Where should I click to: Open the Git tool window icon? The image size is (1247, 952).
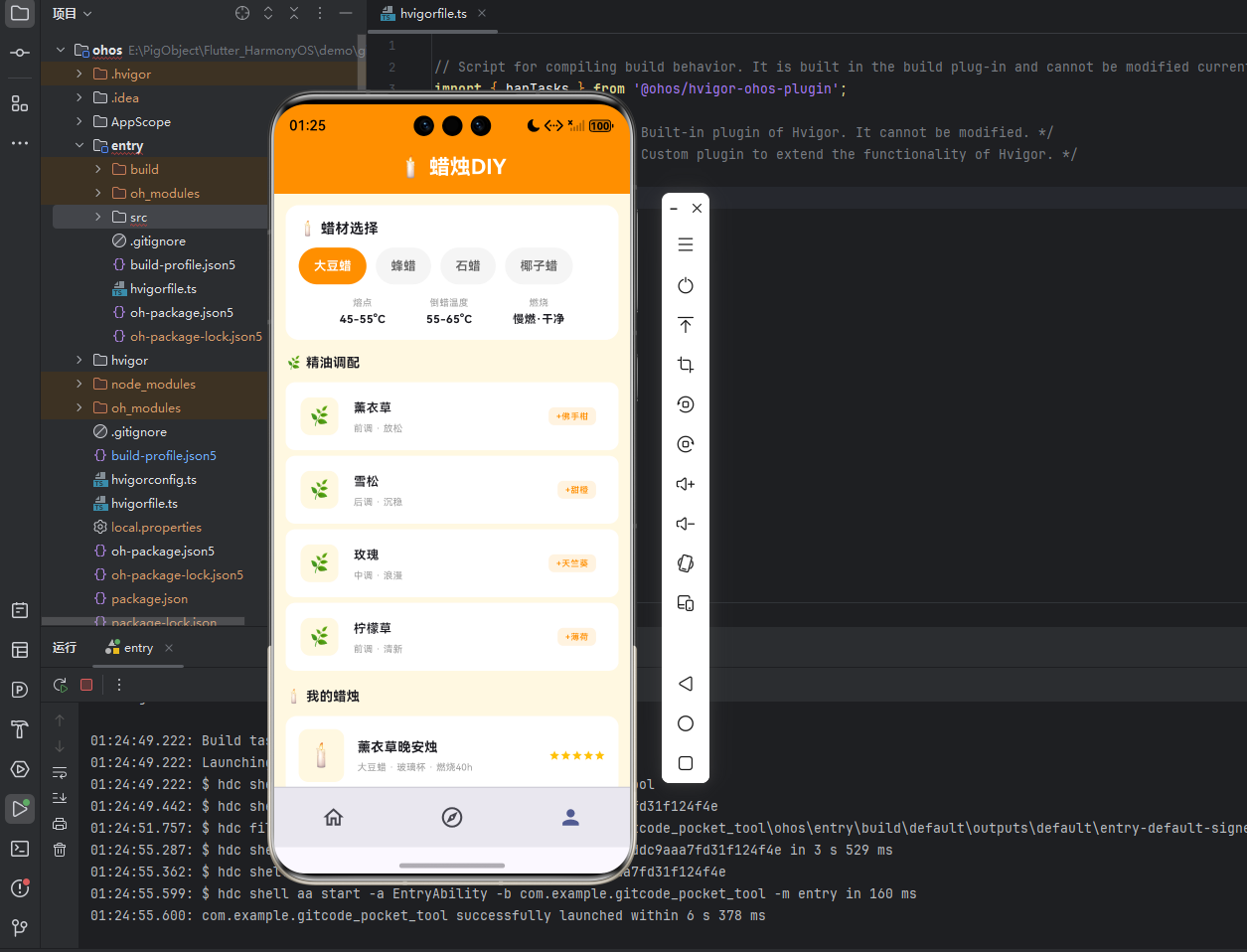click(20, 928)
